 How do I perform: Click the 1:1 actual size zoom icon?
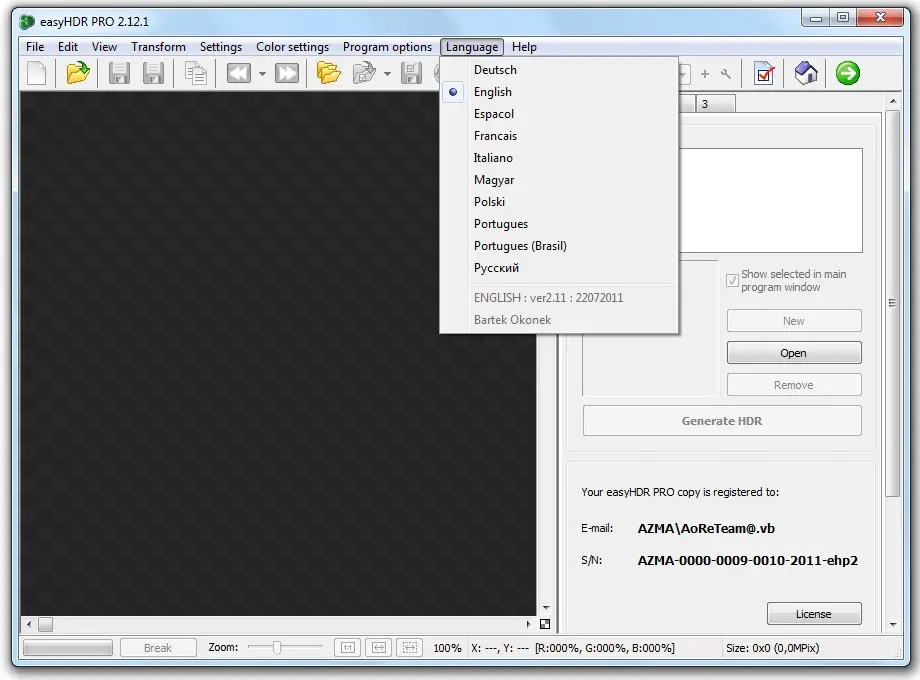click(x=348, y=648)
